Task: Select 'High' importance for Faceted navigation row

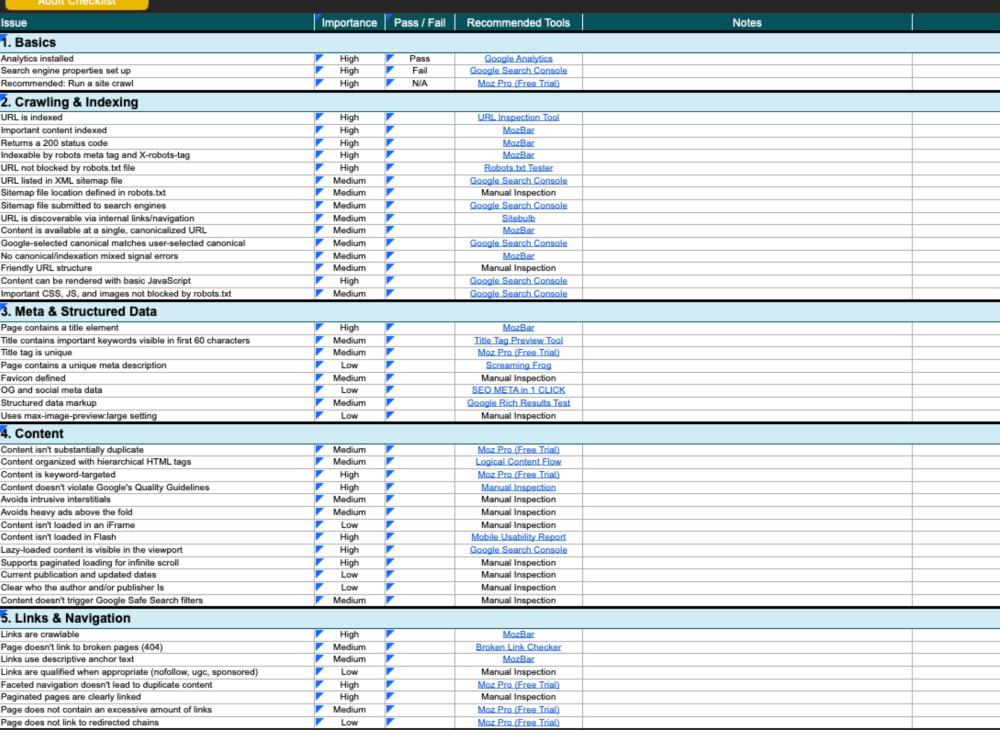Action: click(x=349, y=685)
